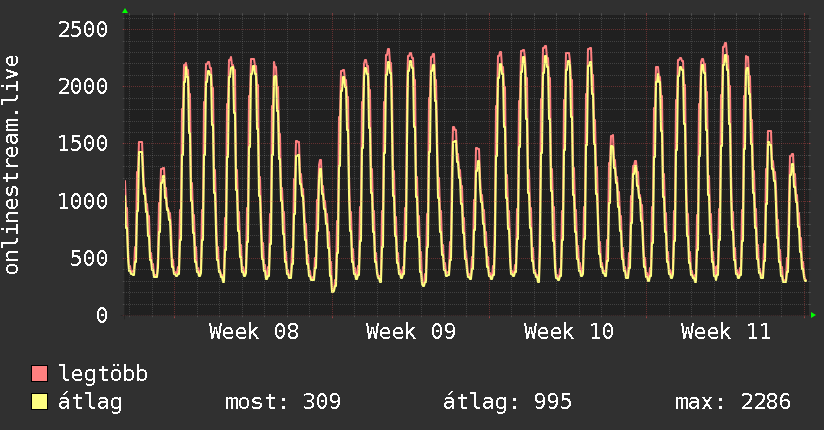Click the Week 10 axis label
Image resolution: width=824 pixels, height=430 pixels.
[x=569, y=332]
